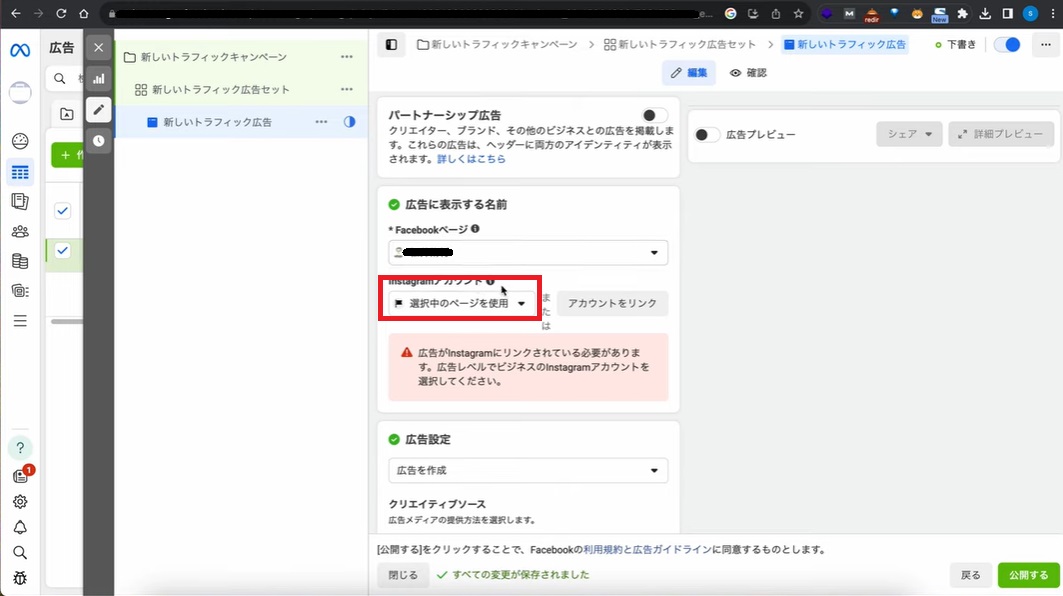Open the bar chart insights icon
1063x596 pixels.
(x=98, y=78)
